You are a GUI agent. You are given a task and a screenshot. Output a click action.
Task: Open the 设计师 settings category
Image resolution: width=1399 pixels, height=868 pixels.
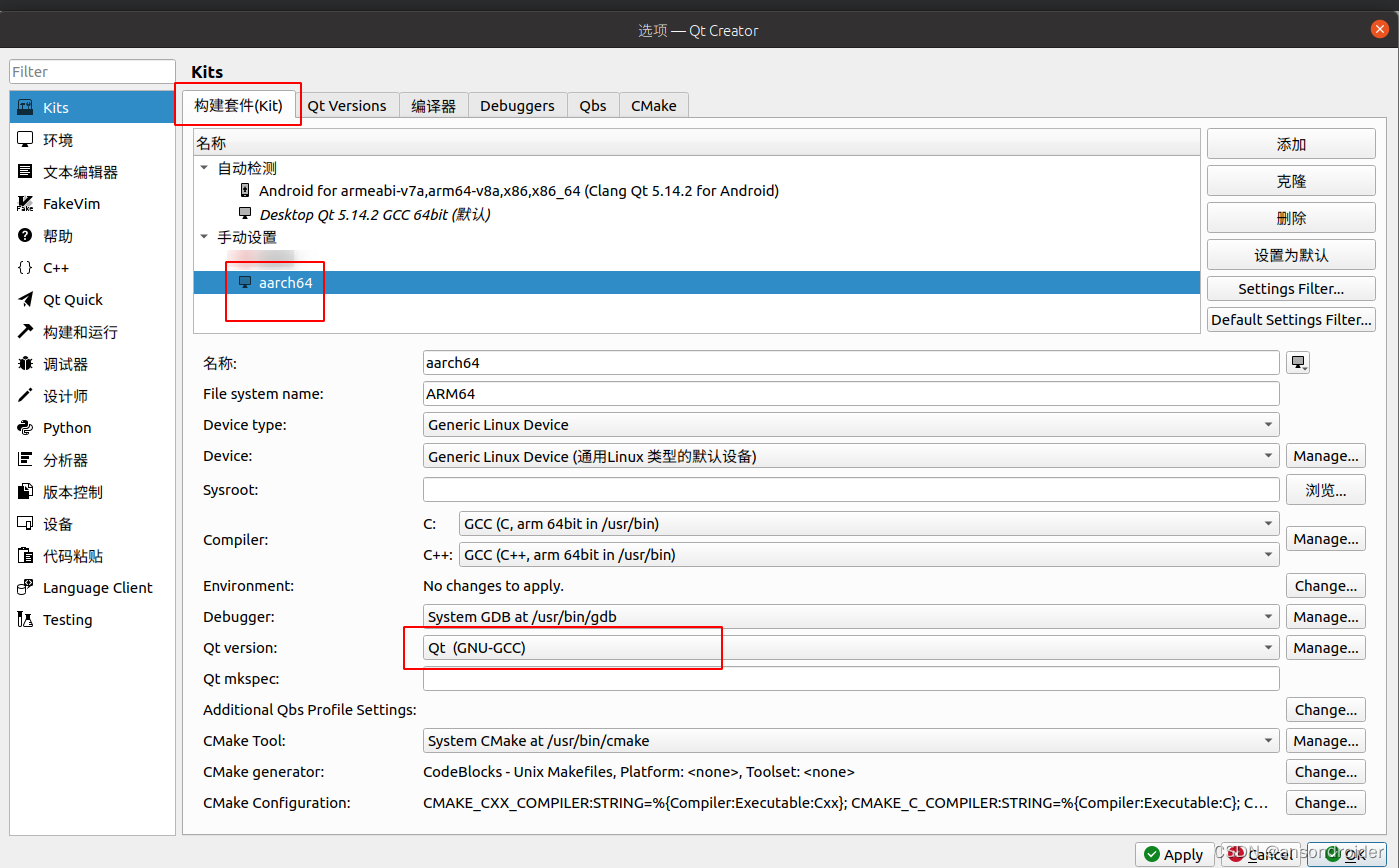coord(92,395)
